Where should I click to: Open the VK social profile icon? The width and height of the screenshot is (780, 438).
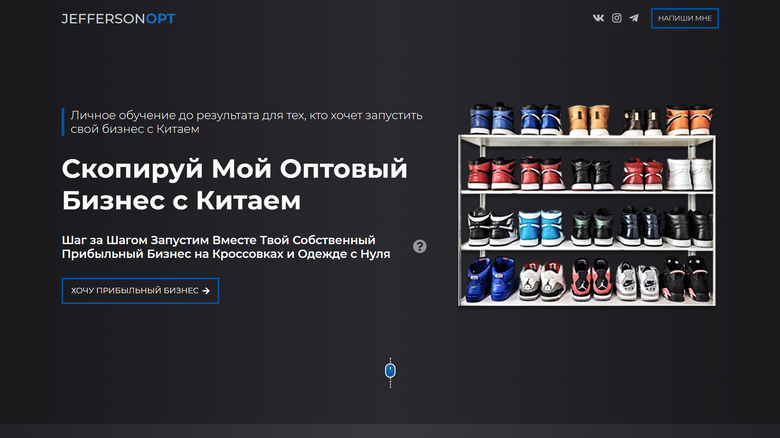(x=598, y=18)
